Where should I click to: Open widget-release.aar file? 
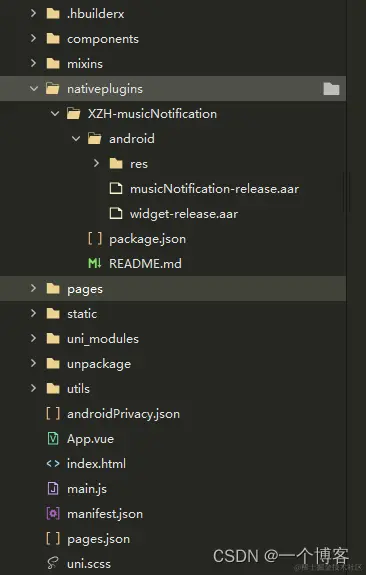pos(184,214)
